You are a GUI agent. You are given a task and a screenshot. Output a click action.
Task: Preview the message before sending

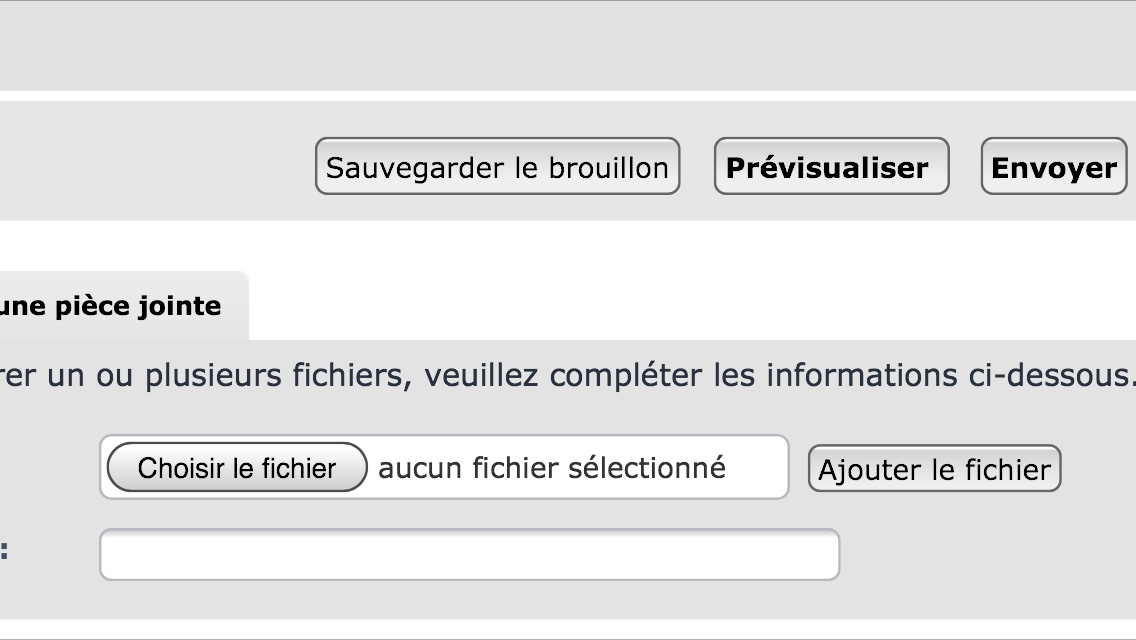(x=830, y=167)
